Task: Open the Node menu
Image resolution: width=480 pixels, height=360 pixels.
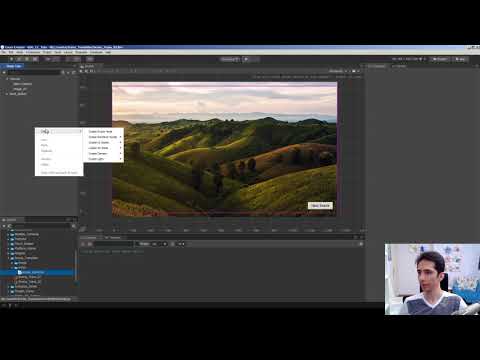Action: pyautogui.click(x=20, y=52)
